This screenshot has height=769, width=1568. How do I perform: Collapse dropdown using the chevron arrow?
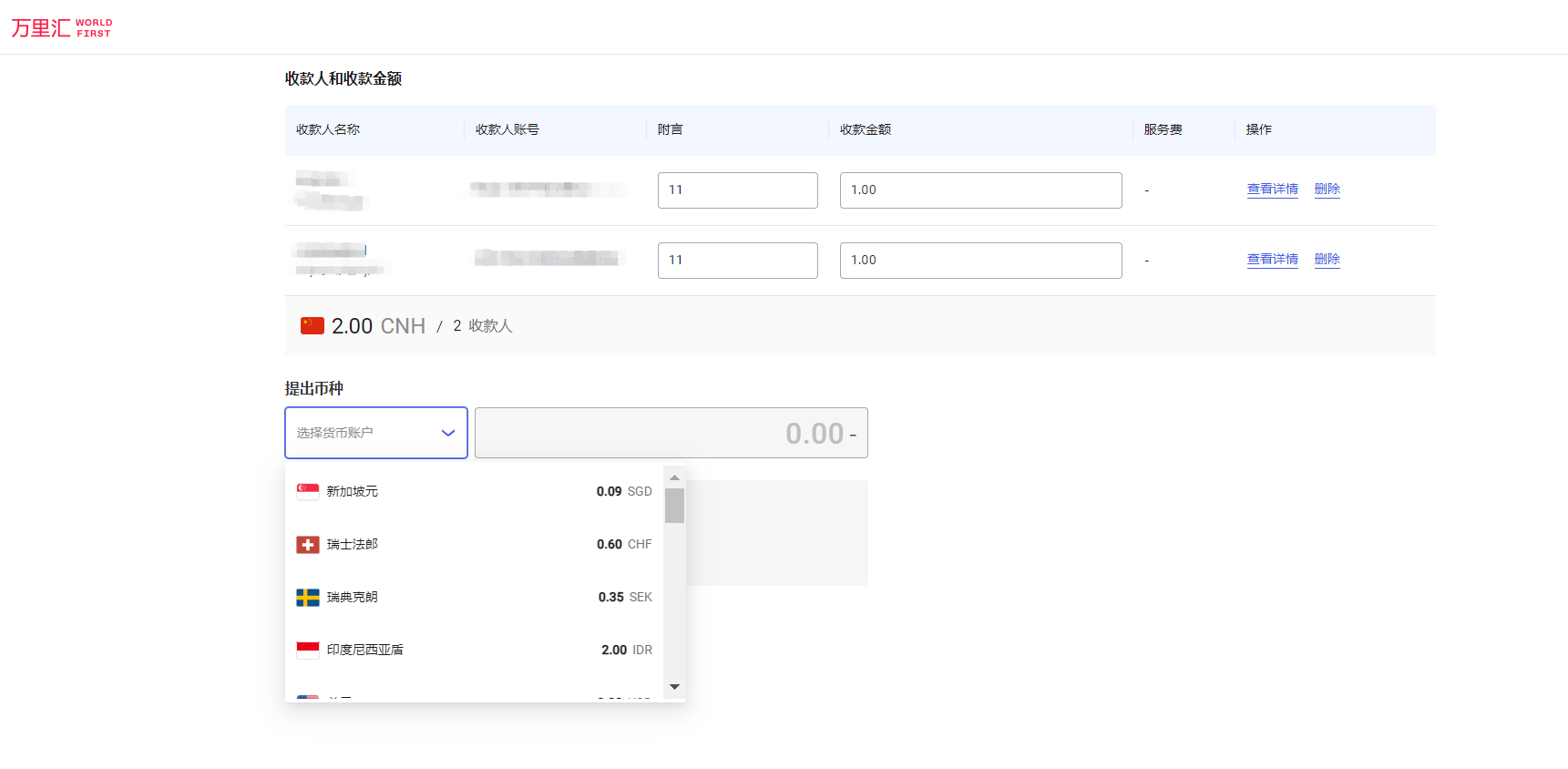(x=448, y=433)
